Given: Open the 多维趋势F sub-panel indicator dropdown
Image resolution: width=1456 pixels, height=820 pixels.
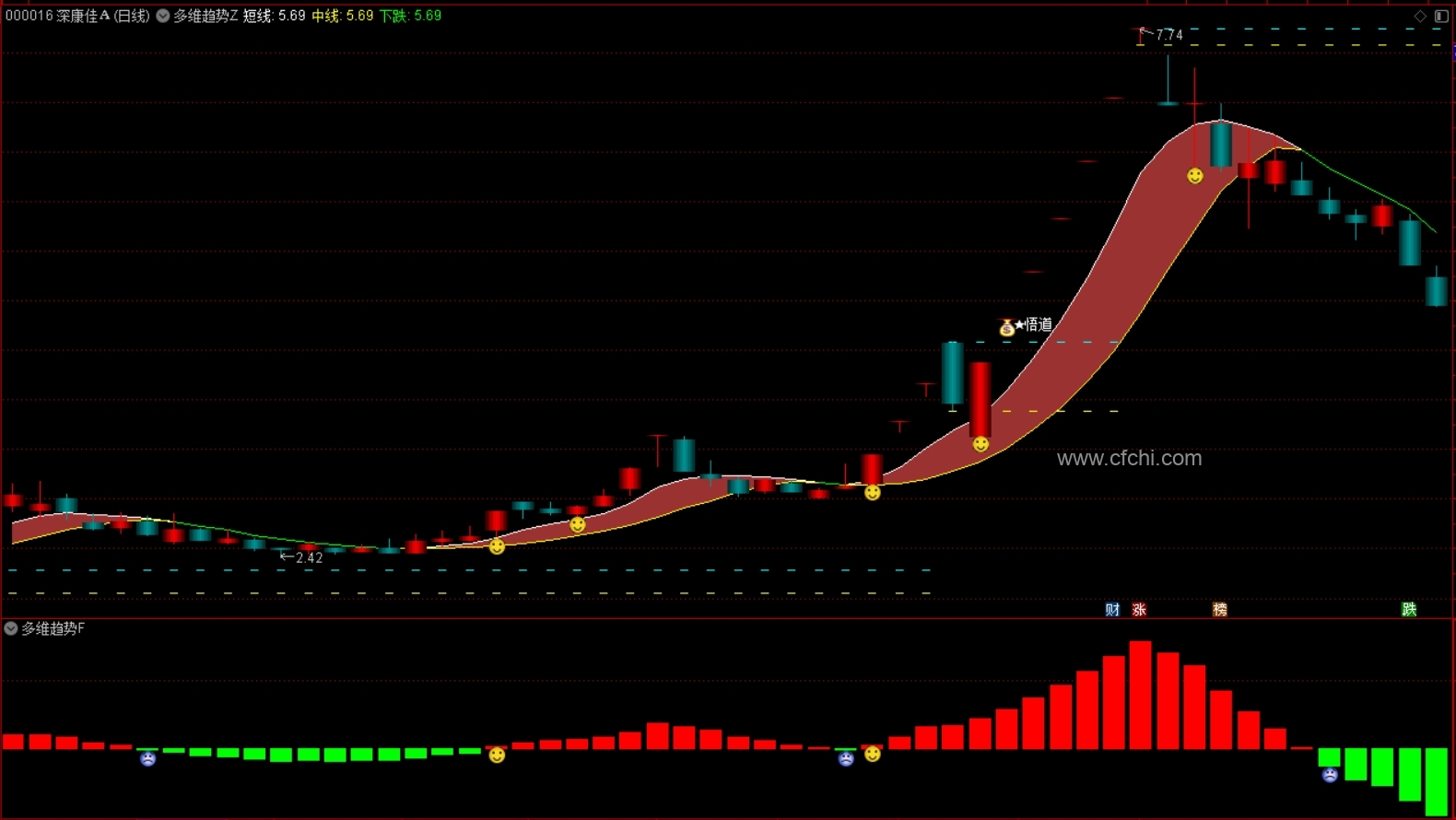Looking at the screenshot, I should point(11,628).
